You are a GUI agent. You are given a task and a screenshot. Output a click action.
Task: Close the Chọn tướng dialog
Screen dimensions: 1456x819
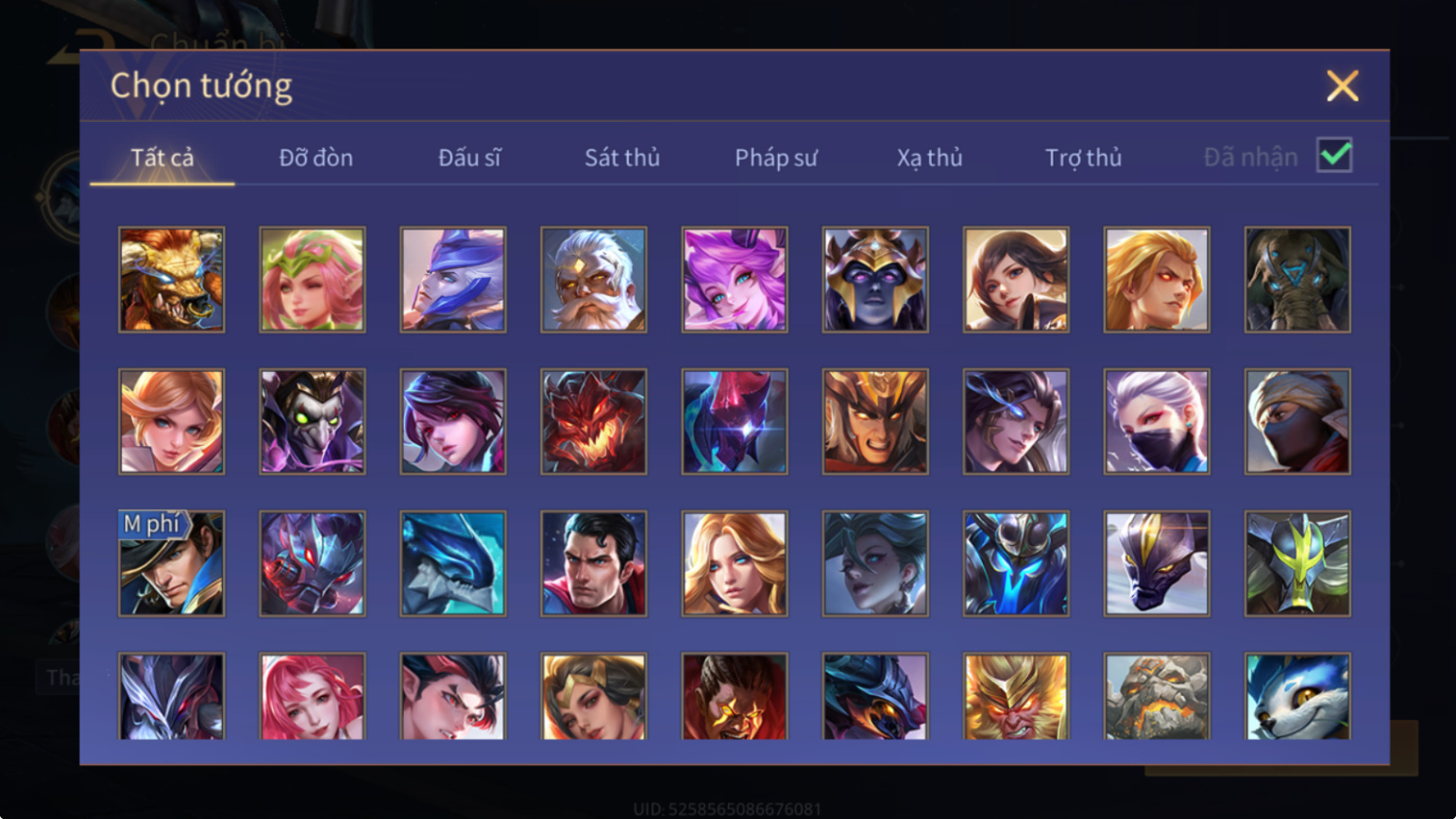[x=1342, y=86]
